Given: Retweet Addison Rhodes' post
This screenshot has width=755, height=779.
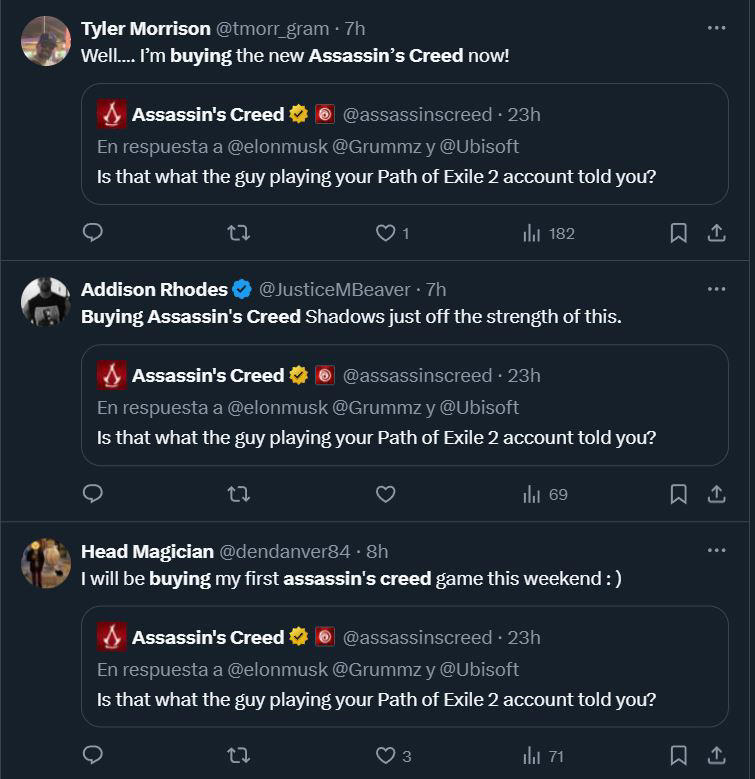Looking at the screenshot, I should (x=239, y=494).
